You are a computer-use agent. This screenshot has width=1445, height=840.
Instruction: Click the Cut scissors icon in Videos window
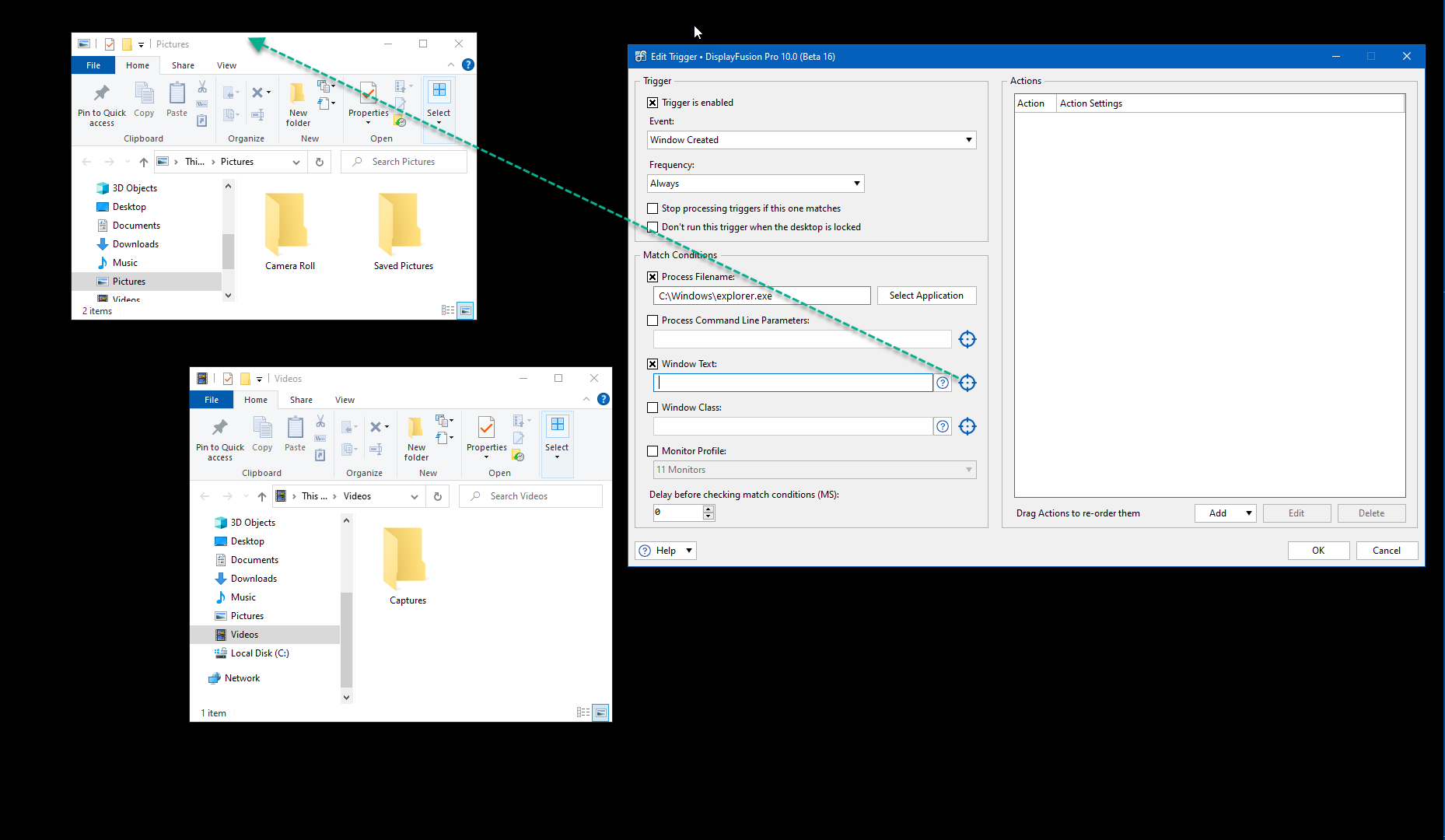(320, 421)
